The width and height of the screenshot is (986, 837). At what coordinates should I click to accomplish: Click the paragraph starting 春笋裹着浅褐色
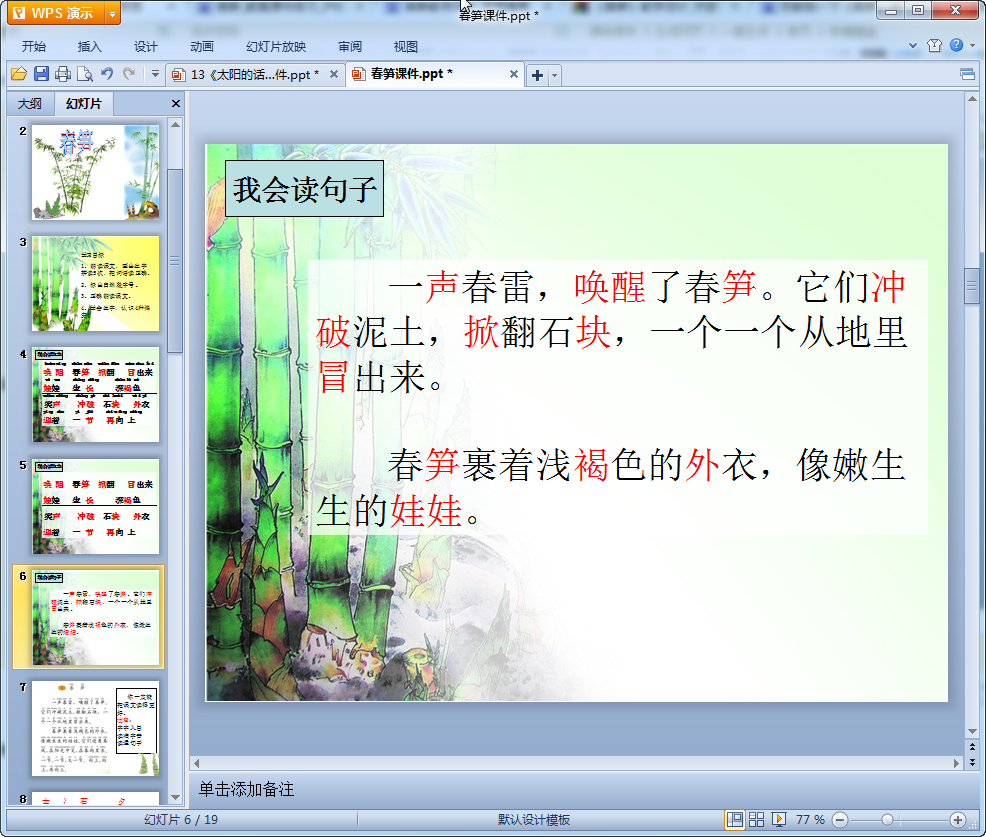tap(612, 487)
